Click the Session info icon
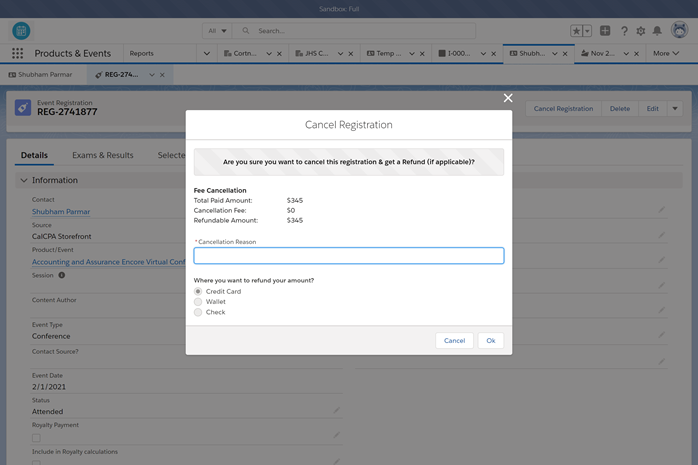 (x=61, y=275)
